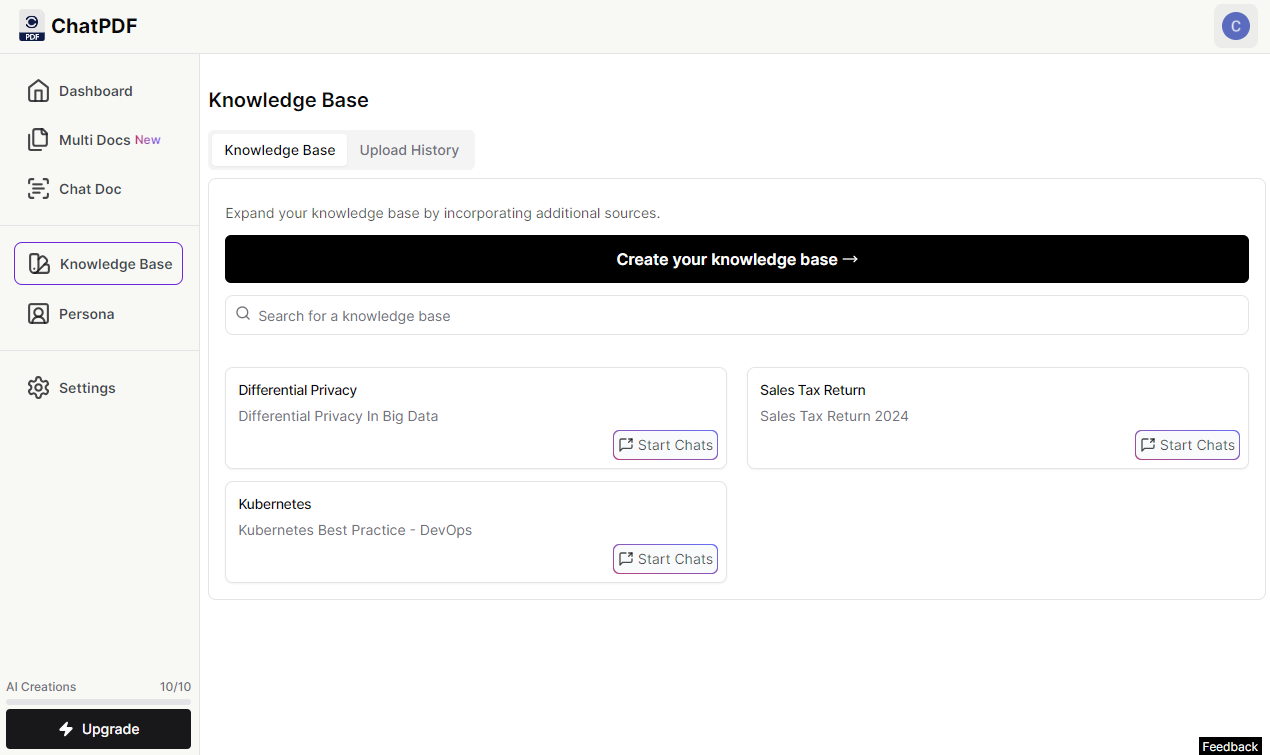Click the Dashboard home icon
Screen dimensions: 1270x755
point(38,91)
